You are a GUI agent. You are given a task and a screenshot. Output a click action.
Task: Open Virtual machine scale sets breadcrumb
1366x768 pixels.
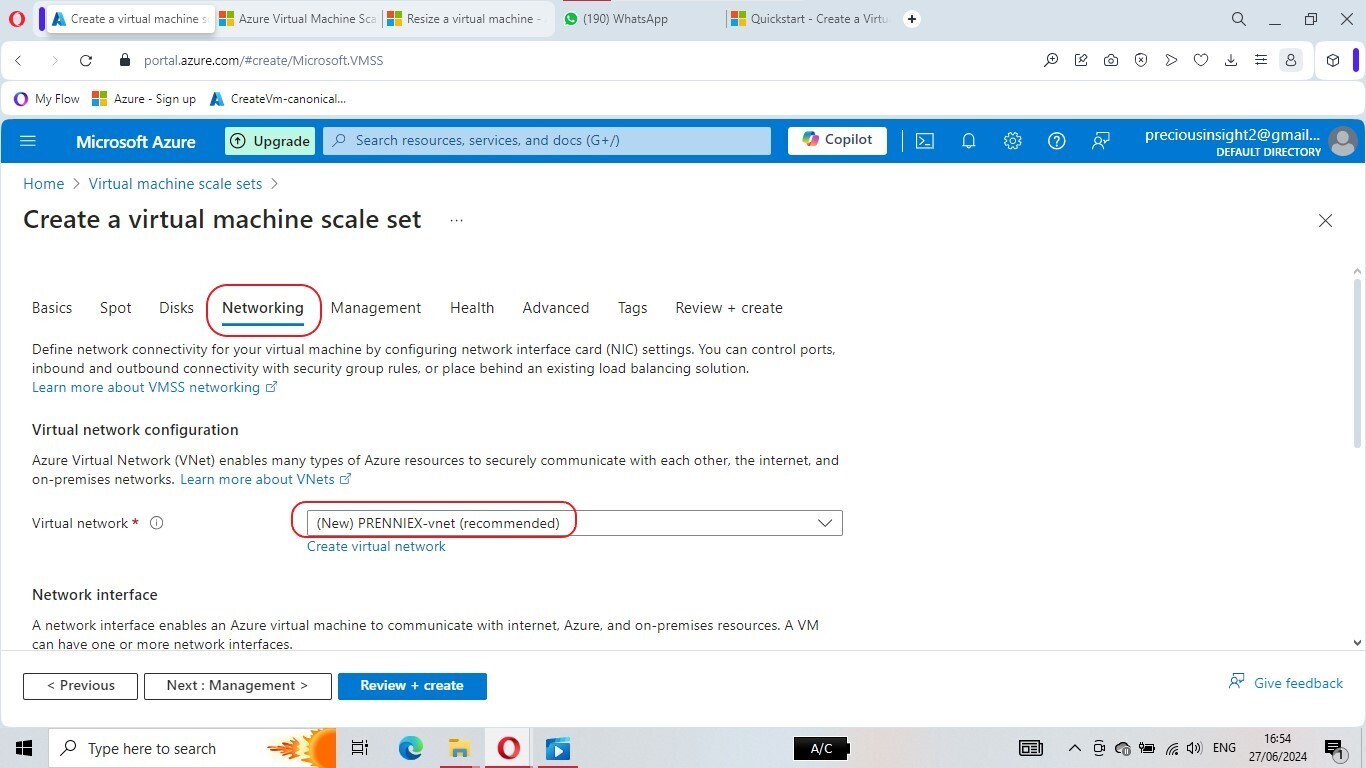click(175, 184)
